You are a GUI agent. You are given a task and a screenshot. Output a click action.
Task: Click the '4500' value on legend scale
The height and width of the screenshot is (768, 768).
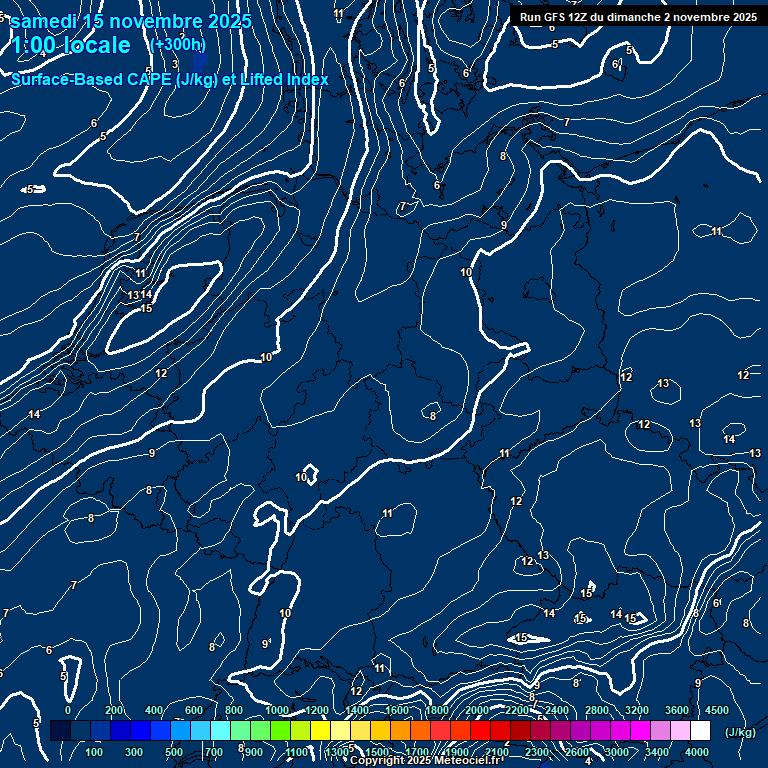click(716, 710)
